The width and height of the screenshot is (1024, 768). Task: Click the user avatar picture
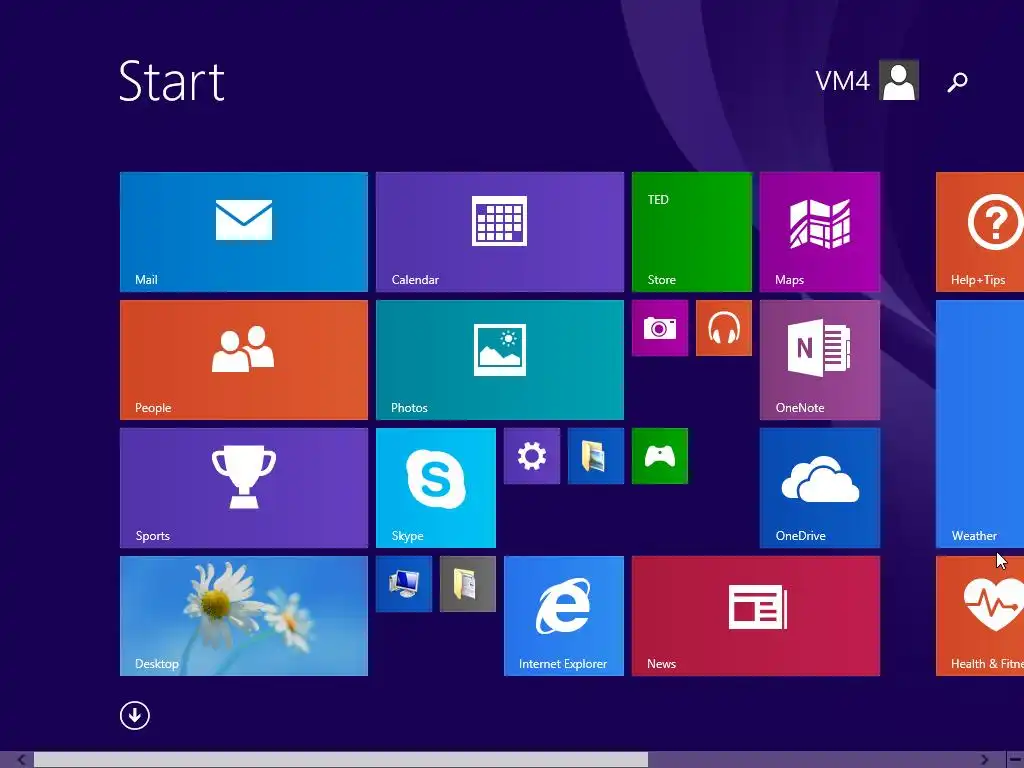coord(899,80)
